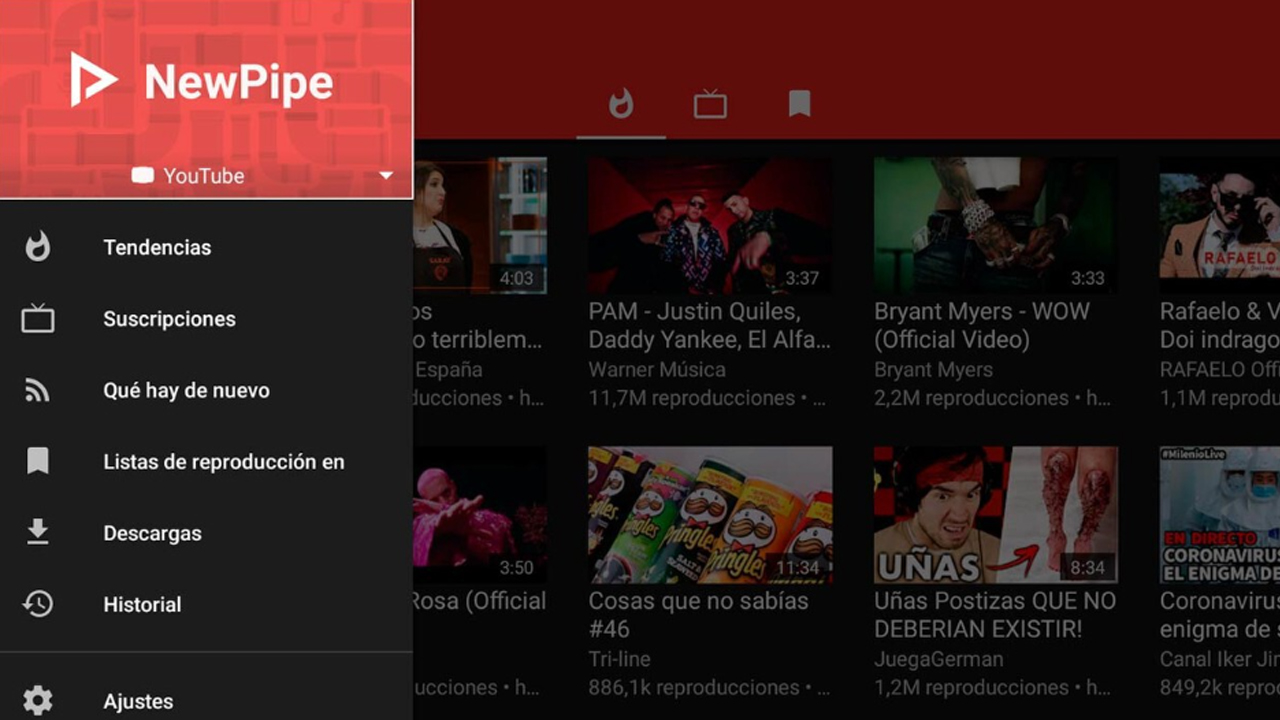Click title Uñas Postizas QUE NO DEBERIAN EXISTIR!

click(995, 615)
